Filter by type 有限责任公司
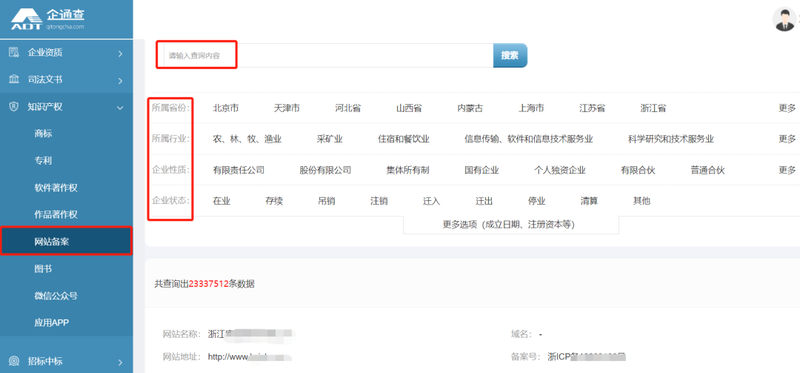This screenshot has width=800, height=373. click(x=239, y=170)
